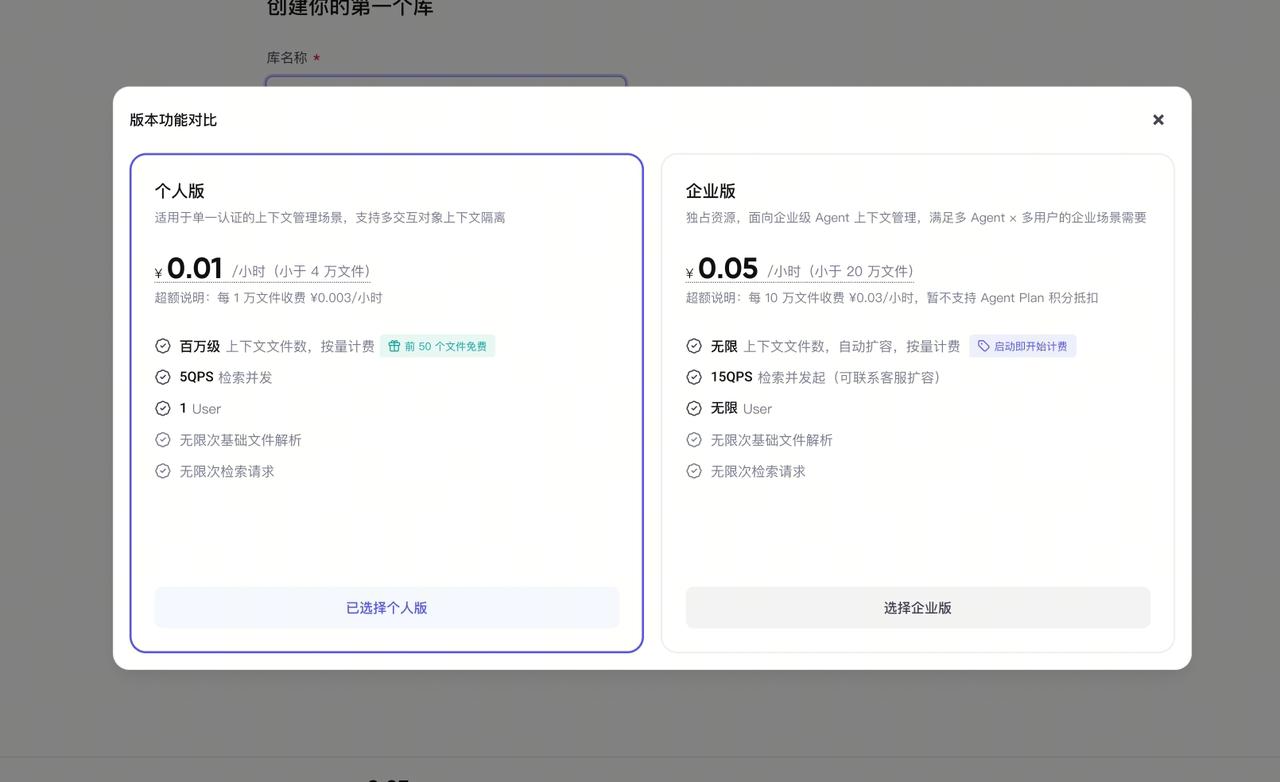Click the tag icon on 启动即开始计费 badge
1280x782 pixels.
[984, 346]
